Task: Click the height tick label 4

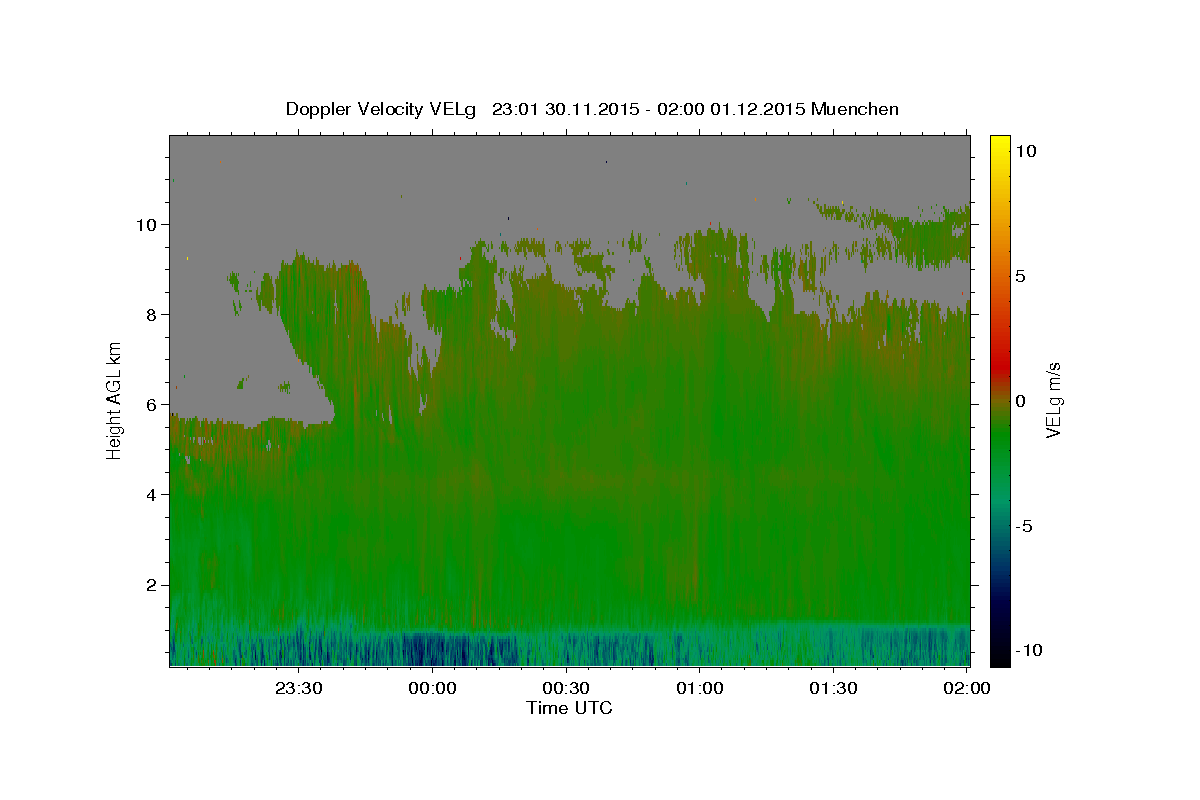Action: [x=150, y=494]
